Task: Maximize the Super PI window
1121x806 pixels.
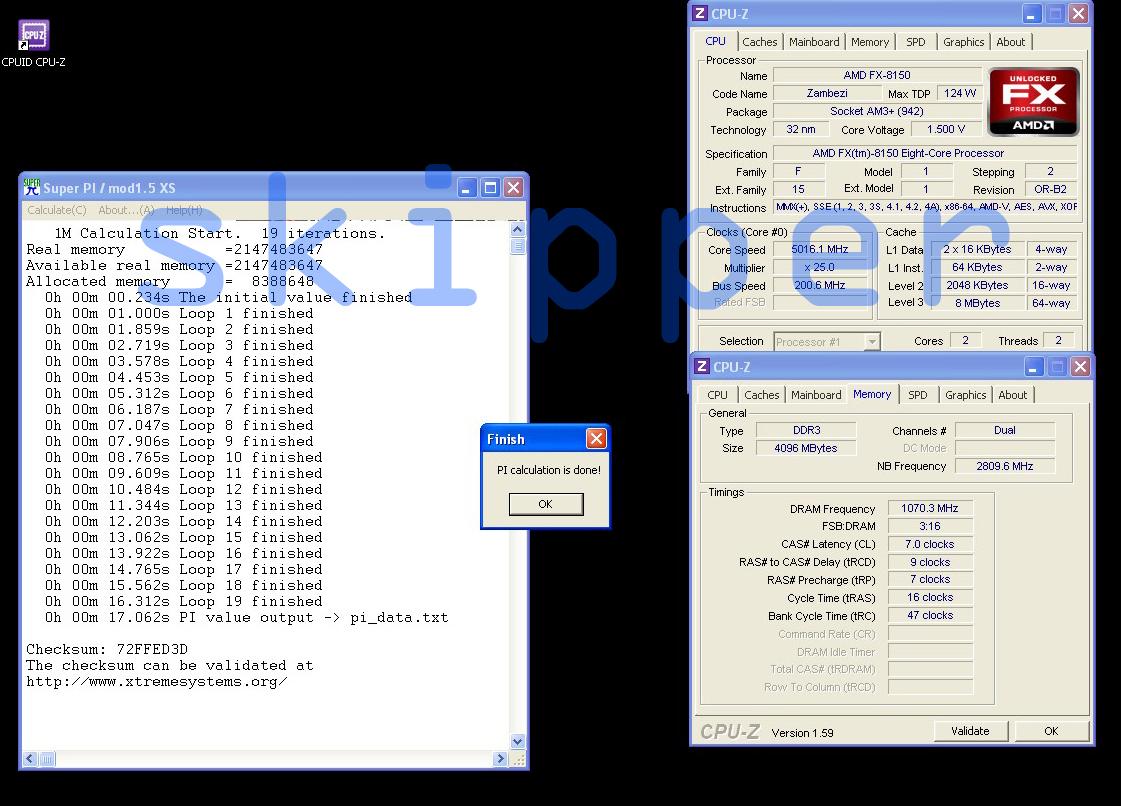Action: [x=490, y=188]
